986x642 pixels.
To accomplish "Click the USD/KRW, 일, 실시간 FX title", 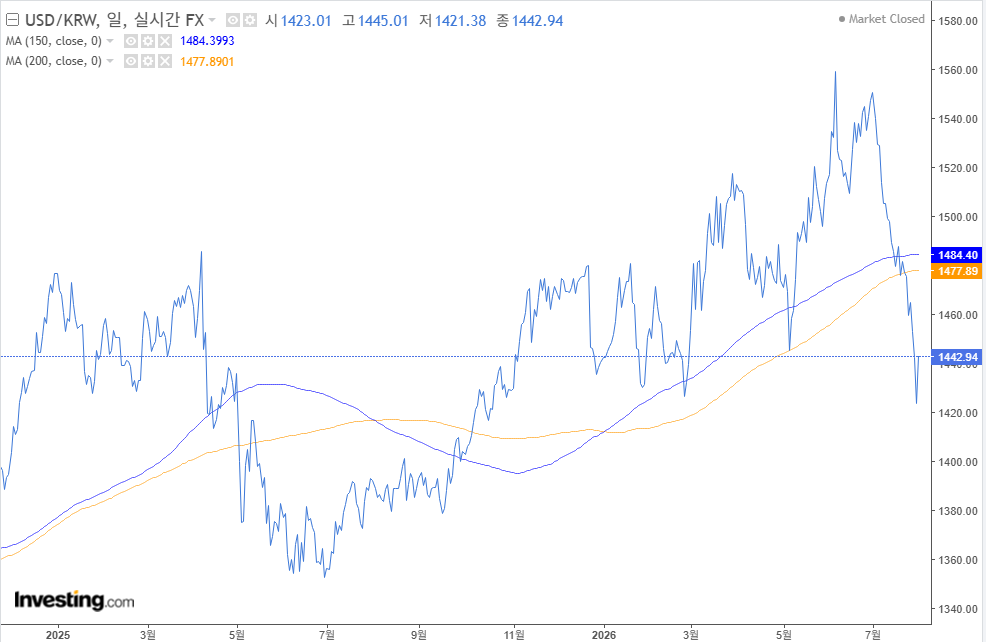I will (114, 21).
